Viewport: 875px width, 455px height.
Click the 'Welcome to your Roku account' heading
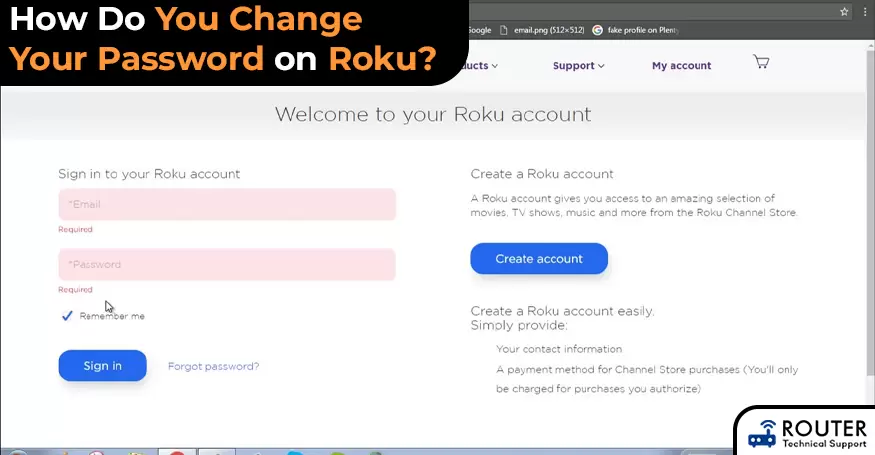click(433, 114)
